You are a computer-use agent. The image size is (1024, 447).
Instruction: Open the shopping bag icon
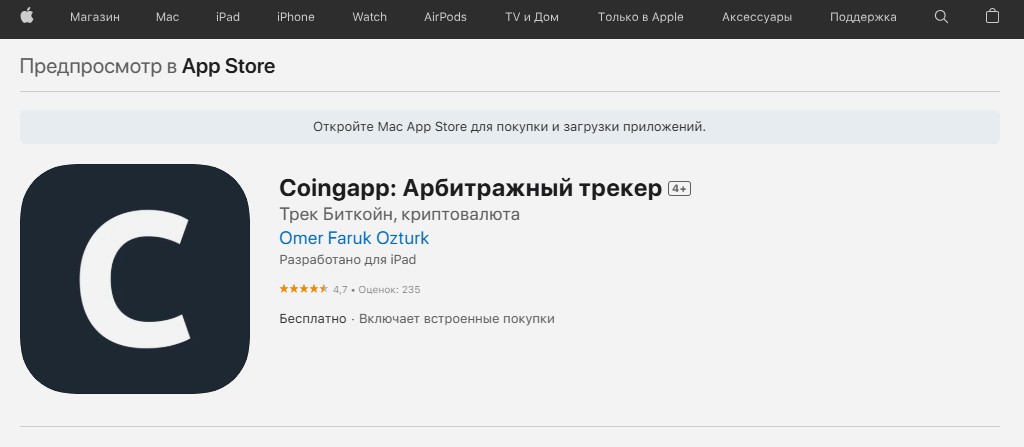992,17
